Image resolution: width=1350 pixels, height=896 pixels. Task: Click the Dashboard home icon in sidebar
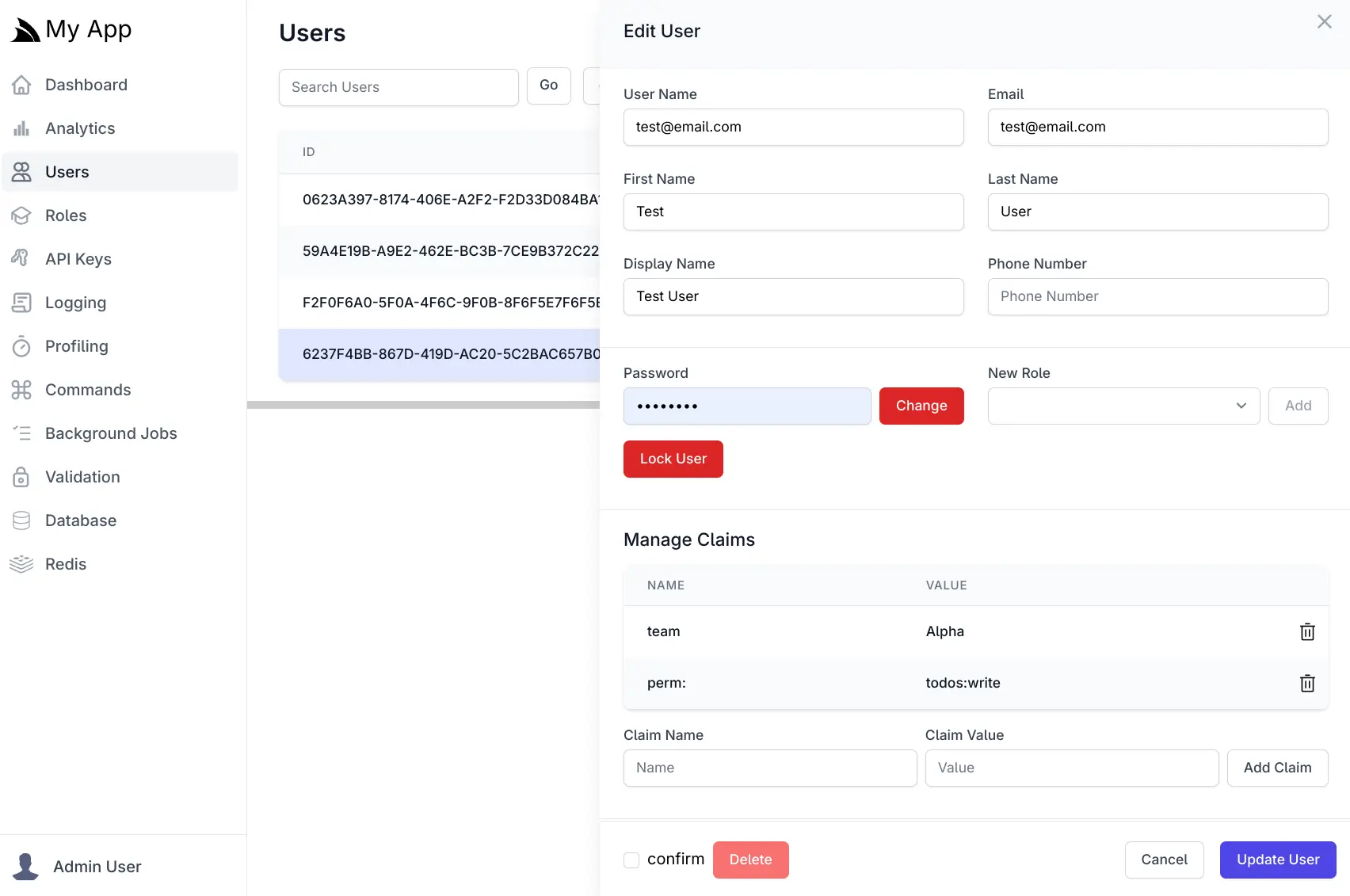click(x=21, y=85)
